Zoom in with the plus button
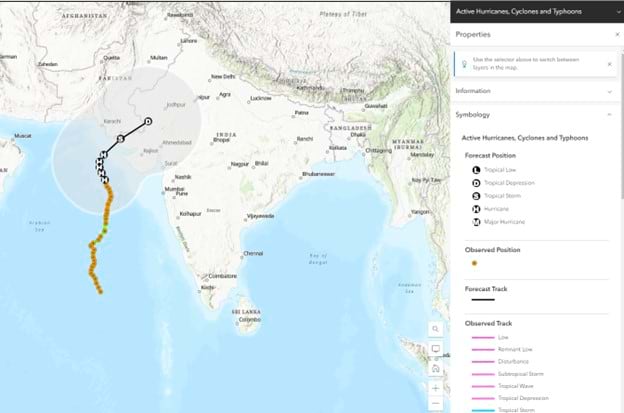The width and height of the screenshot is (624, 413). tap(435, 388)
